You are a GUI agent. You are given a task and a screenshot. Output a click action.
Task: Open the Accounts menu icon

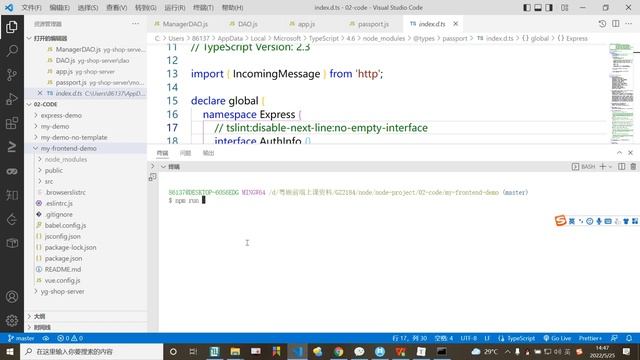coord(12,297)
